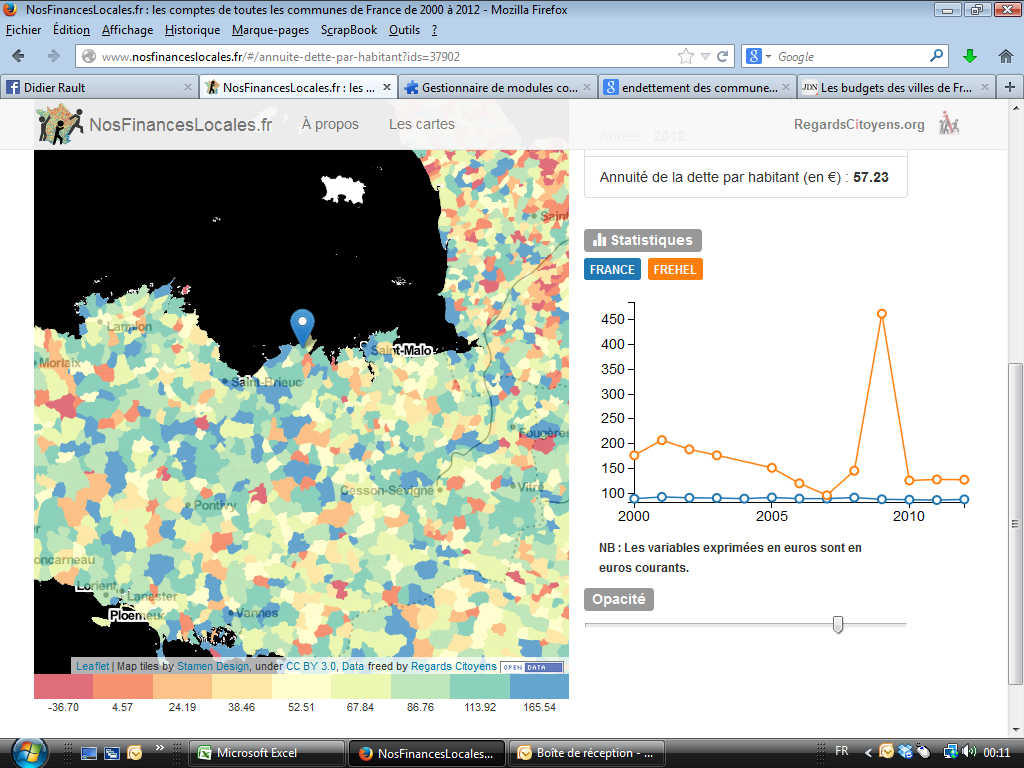Toggle the FREHEL series in chart
1024x768 pixels.
tap(675, 270)
